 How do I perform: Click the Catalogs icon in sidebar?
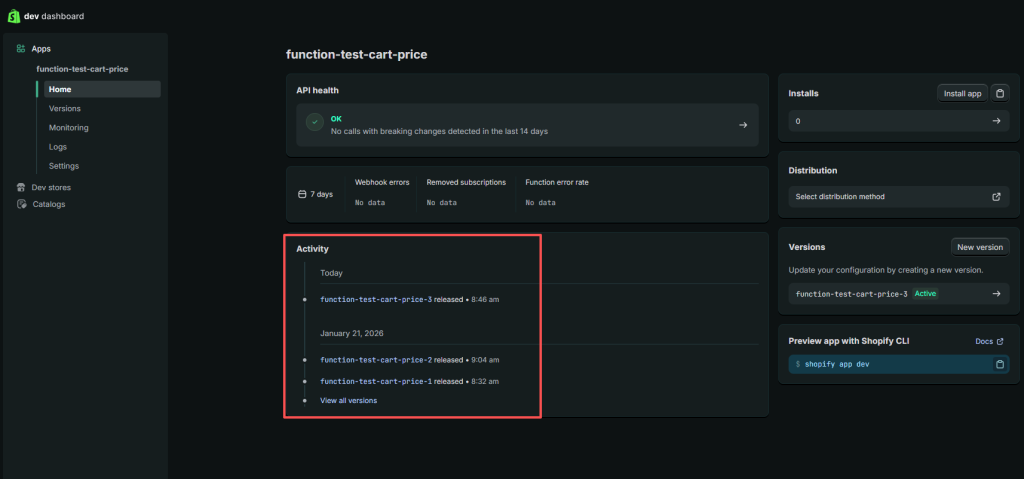click(x=21, y=204)
